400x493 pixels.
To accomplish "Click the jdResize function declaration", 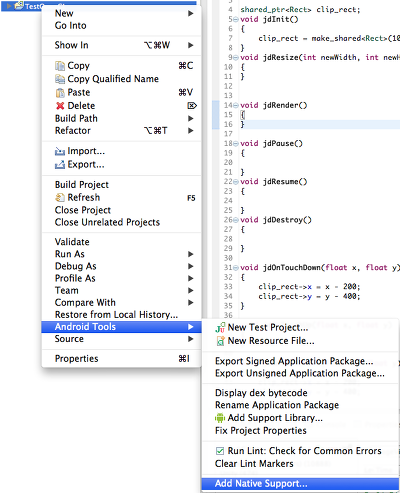I will [x=320, y=58].
